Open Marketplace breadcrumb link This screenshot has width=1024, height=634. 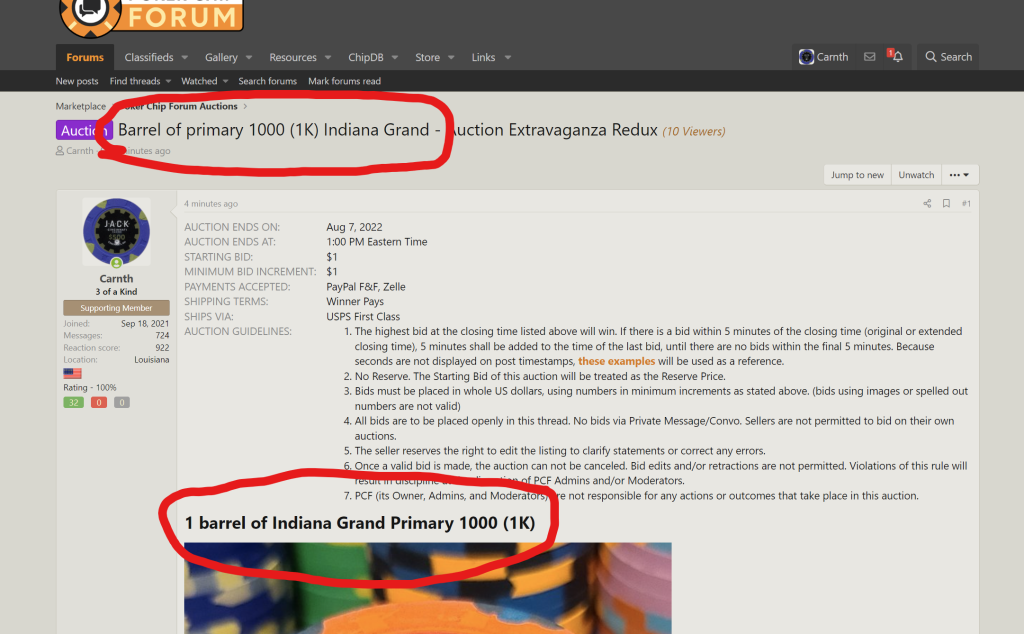pos(80,106)
